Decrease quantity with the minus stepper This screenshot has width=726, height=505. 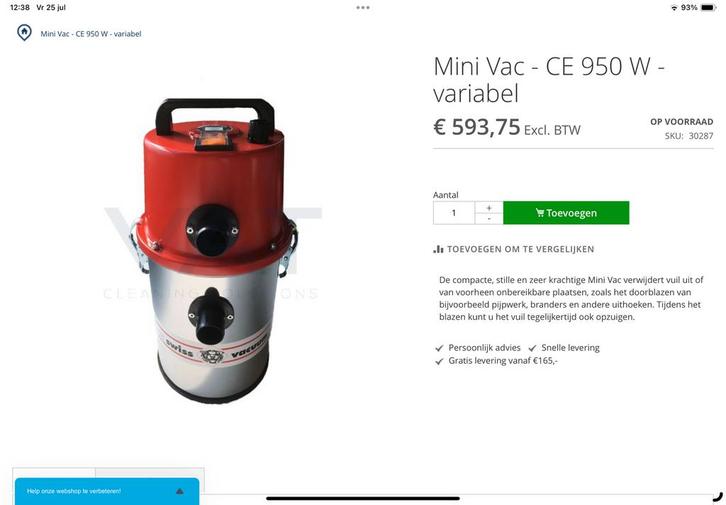489,218
